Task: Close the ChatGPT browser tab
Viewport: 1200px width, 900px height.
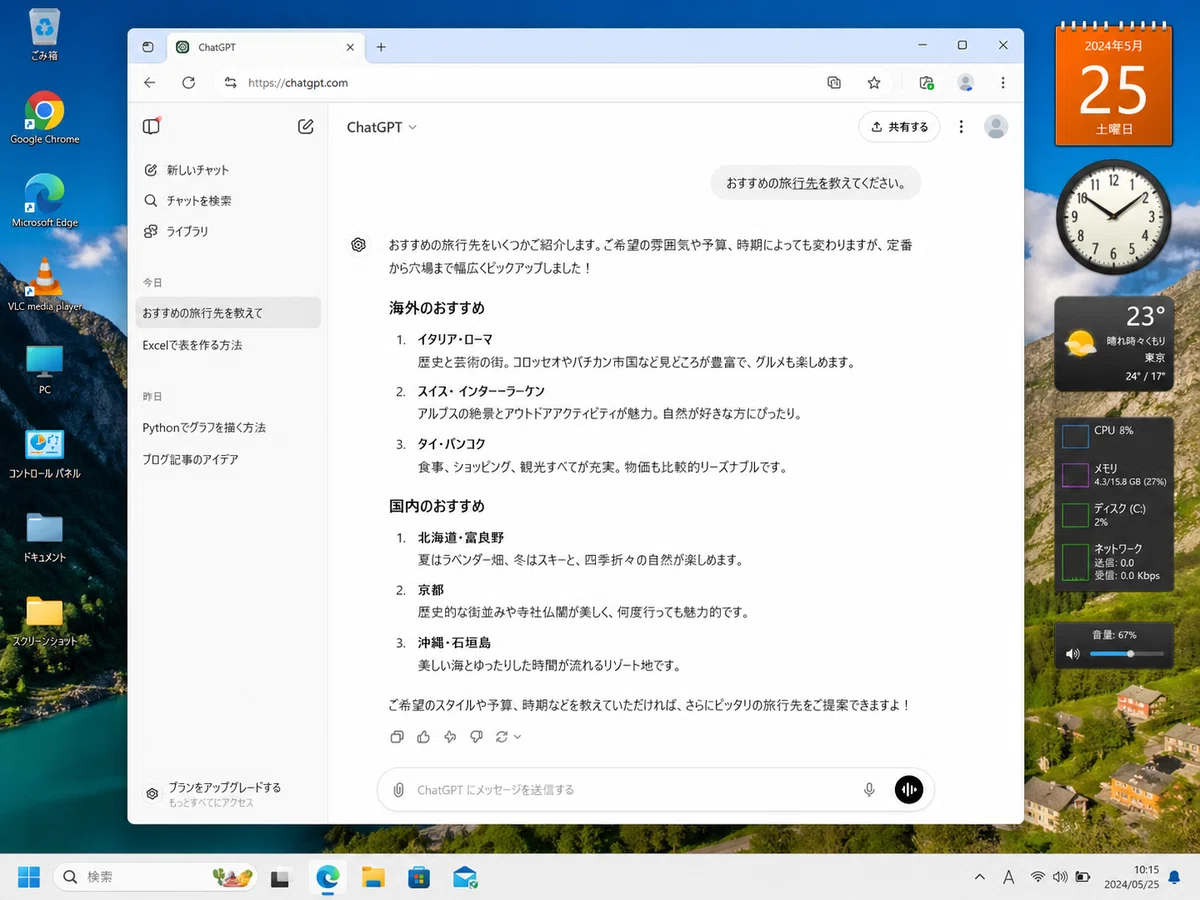Action: (350, 47)
